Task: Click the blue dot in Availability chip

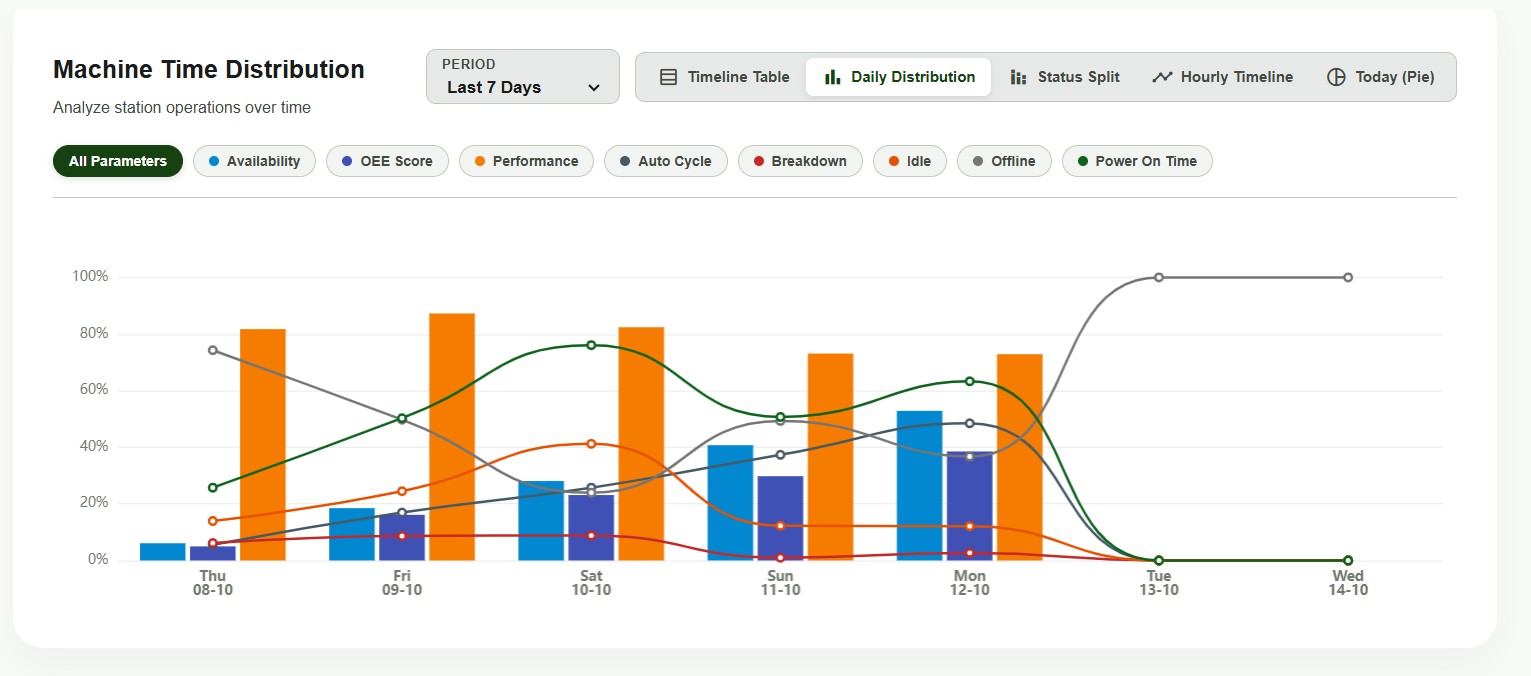Action: point(214,161)
